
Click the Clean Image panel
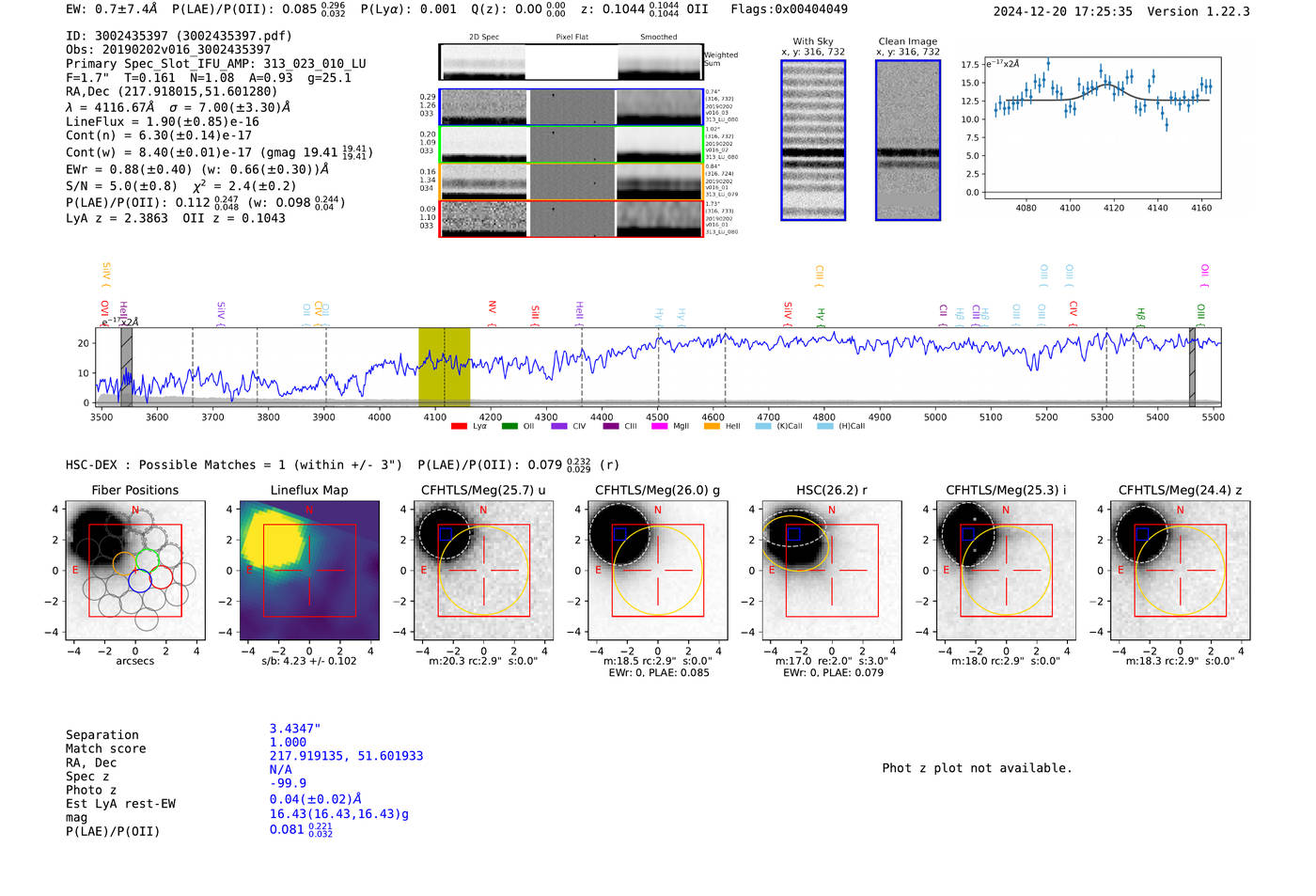(908, 140)
